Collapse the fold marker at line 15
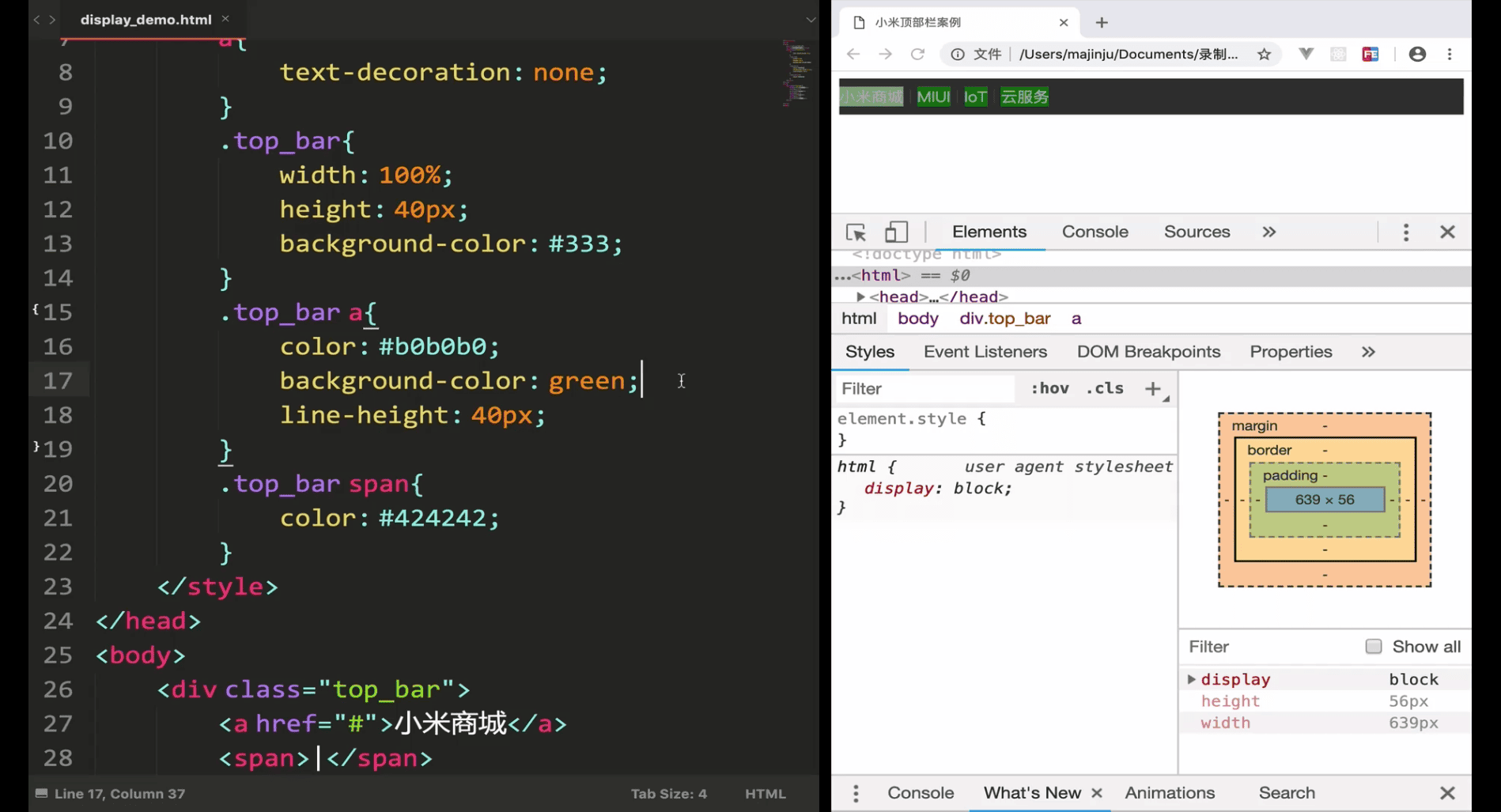Image resolution: width=1501 pixels, height=812 pixels. tap(36, 310)
